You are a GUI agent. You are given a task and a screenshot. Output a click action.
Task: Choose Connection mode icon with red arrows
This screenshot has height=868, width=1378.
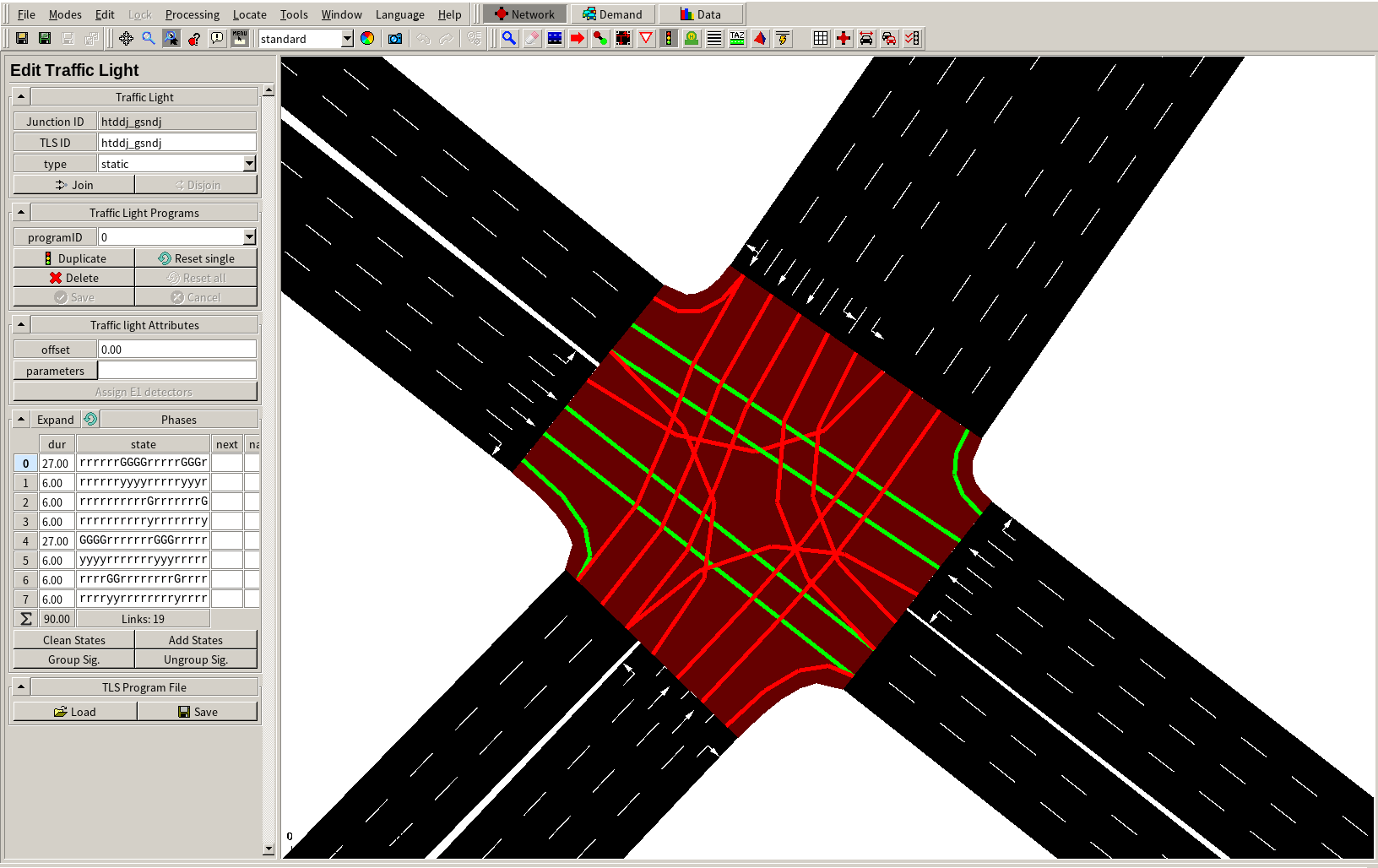[x=623, y=38]
